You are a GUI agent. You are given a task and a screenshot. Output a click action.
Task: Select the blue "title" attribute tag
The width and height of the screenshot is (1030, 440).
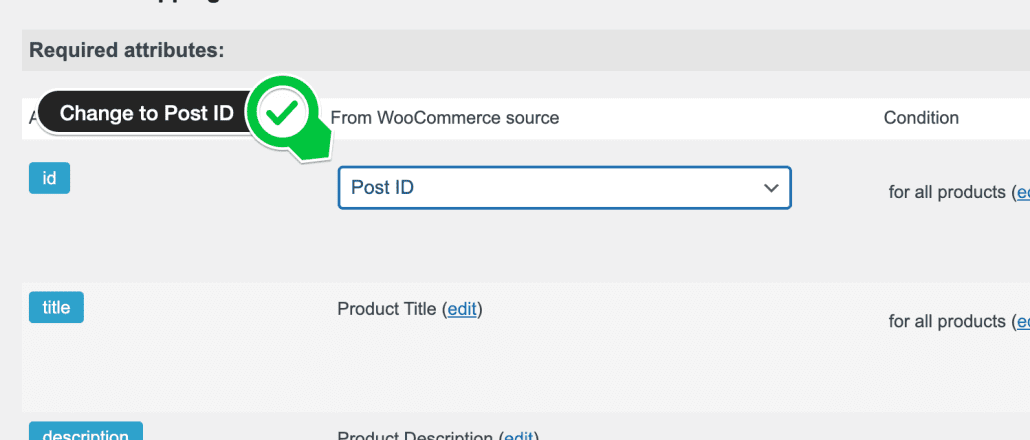[x=56, y=307]
